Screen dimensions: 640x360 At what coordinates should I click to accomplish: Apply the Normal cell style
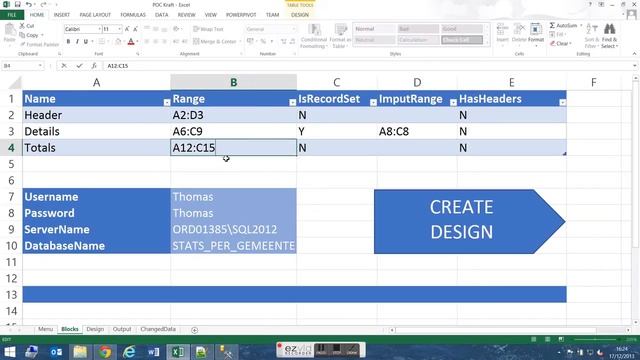pos(374,29)
